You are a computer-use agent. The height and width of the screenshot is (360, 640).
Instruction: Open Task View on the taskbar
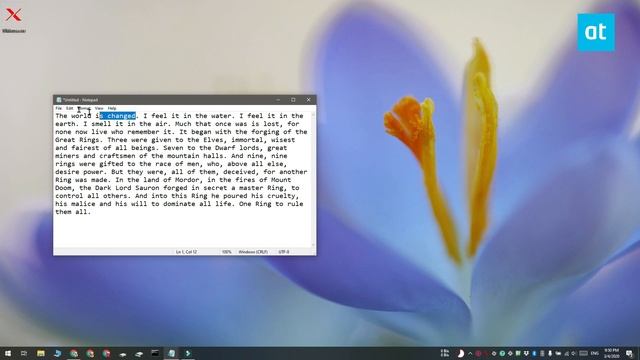(x=24, y=353)
